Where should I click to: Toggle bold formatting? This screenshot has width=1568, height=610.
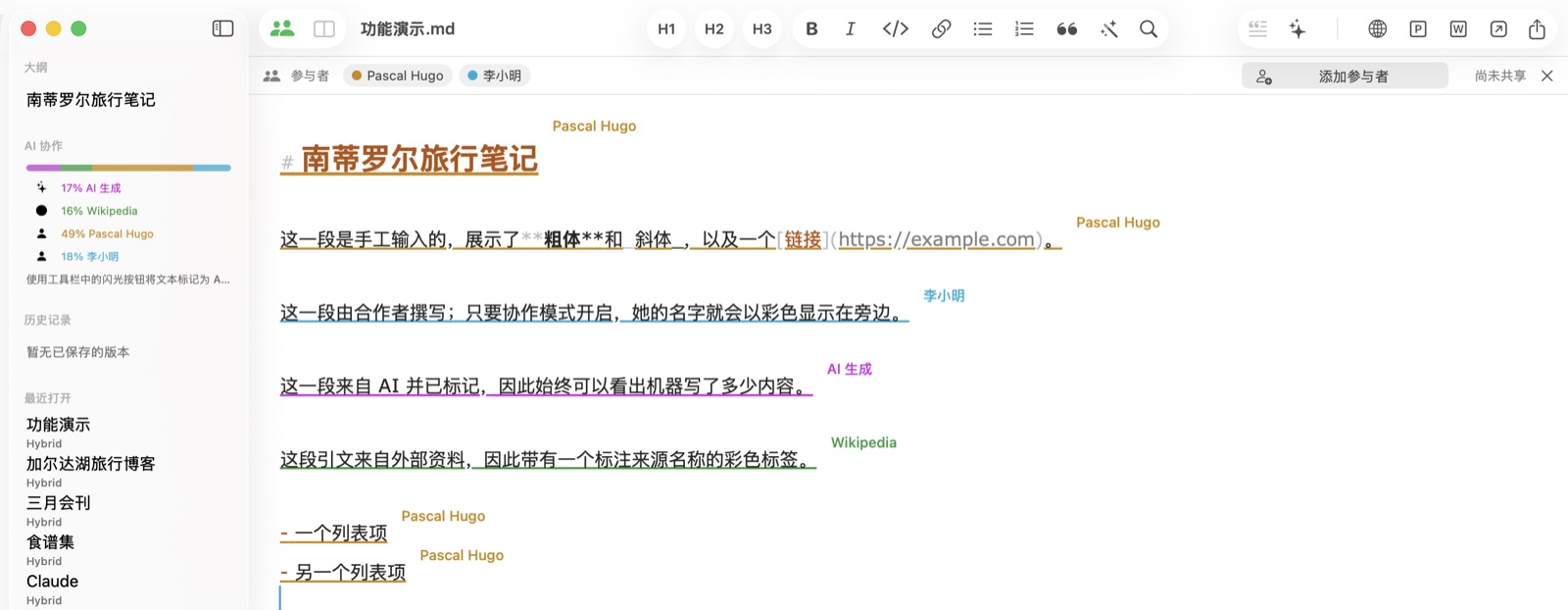coord(811,28)
